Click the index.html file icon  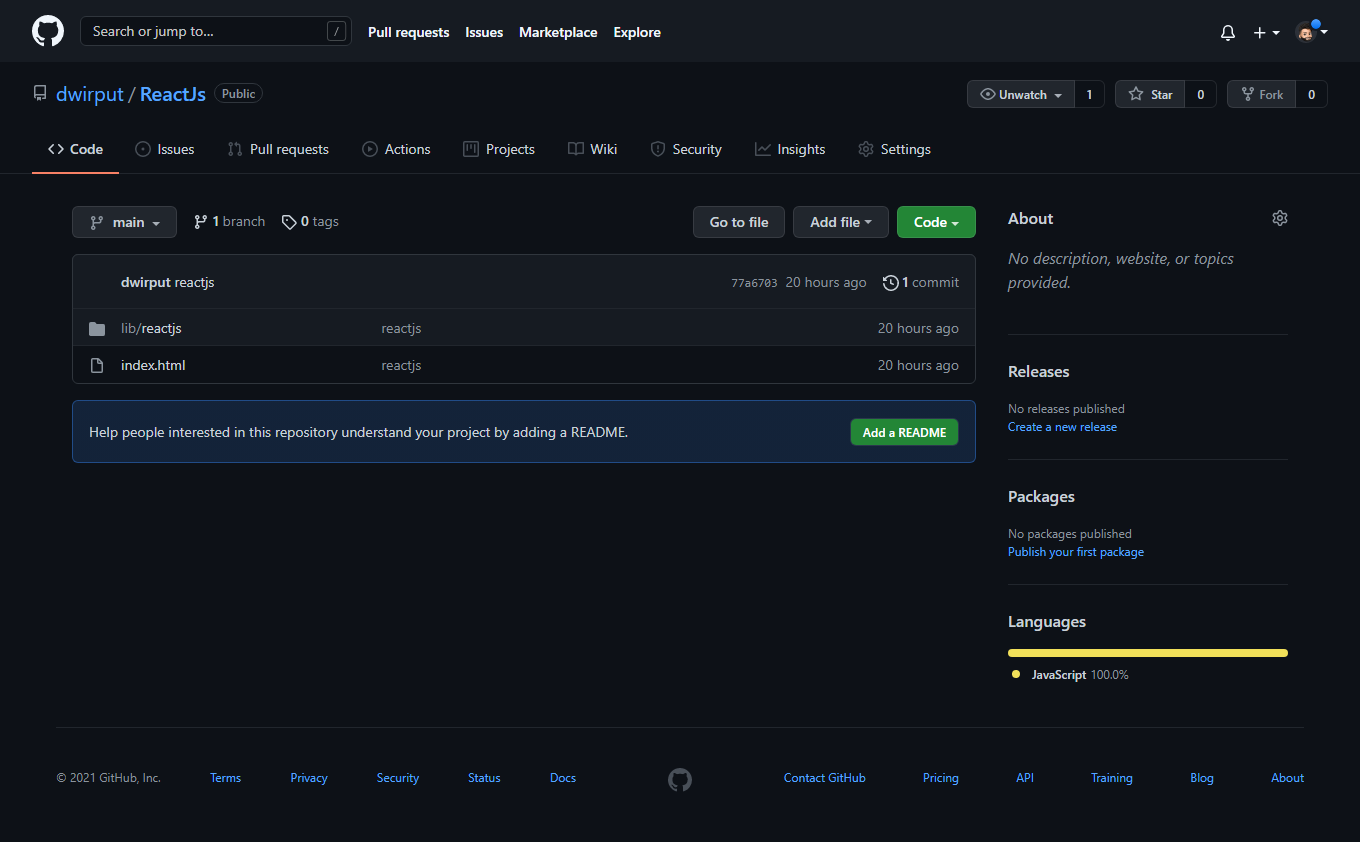click(97, 365)
